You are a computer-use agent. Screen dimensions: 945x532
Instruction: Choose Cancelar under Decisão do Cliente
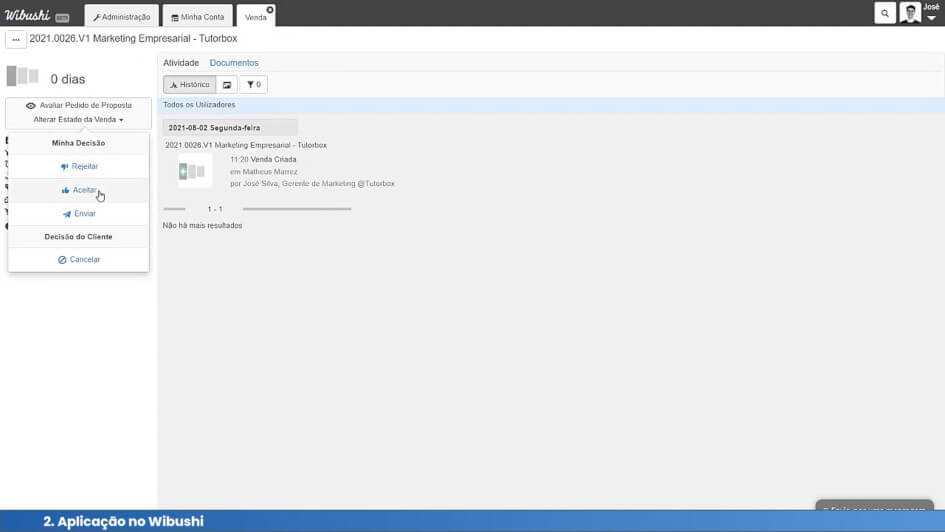[x=79, y=260]
